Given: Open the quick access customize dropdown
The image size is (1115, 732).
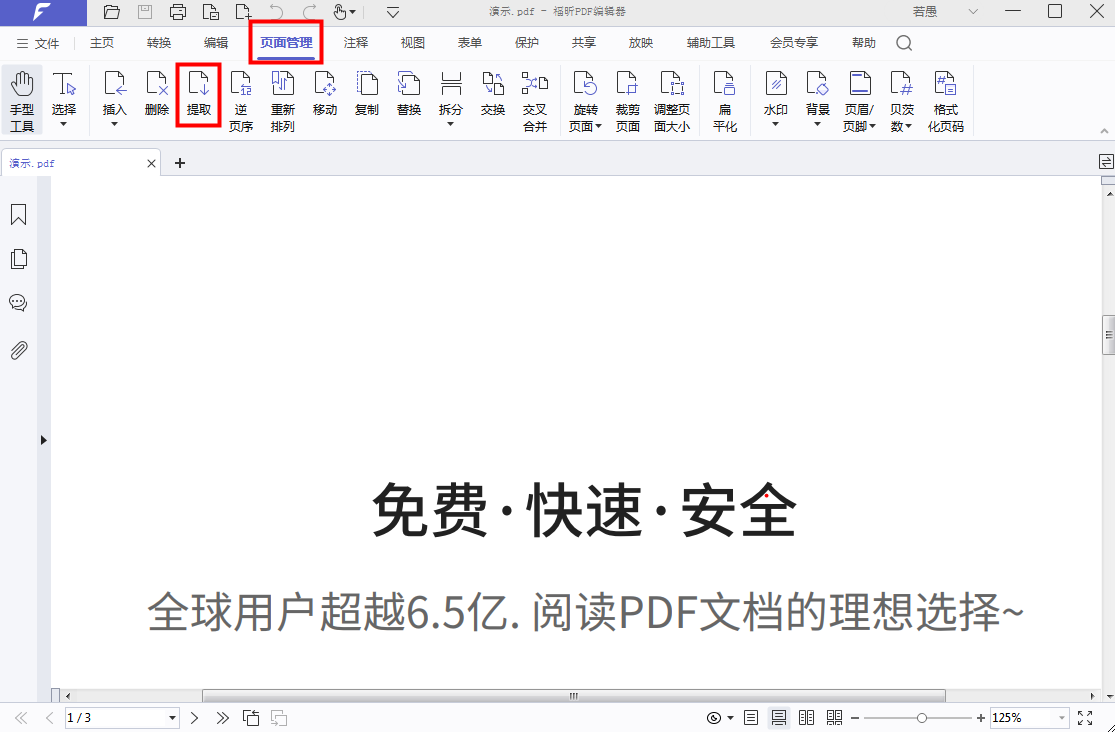Looking at the screenshot, I should point(393,12).
